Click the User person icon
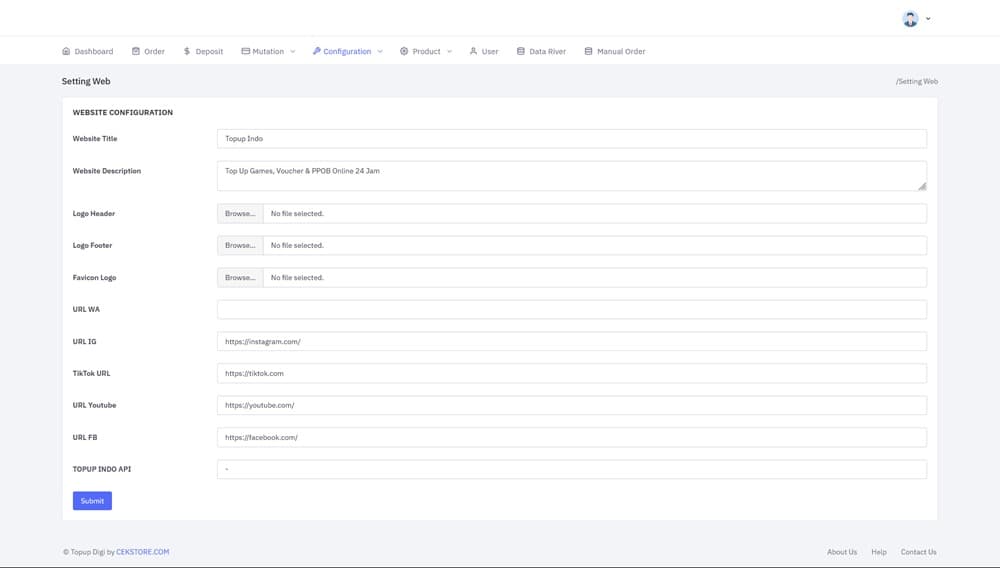Image resolution: width=1000 pixels, height=568 pixels. pyautogui.click(x=473, y=51)
